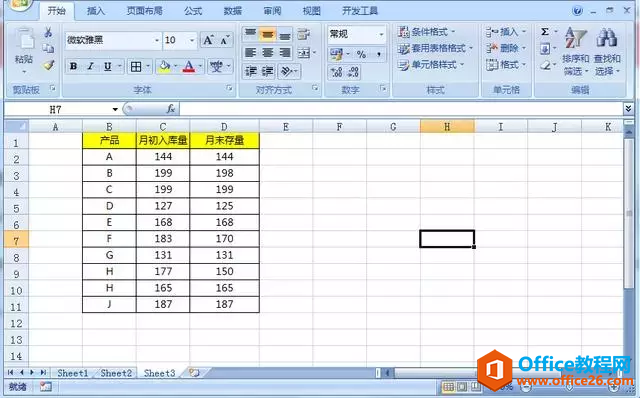Align text right
Viewport: 640px width, 398px height.
pos(285,53)
